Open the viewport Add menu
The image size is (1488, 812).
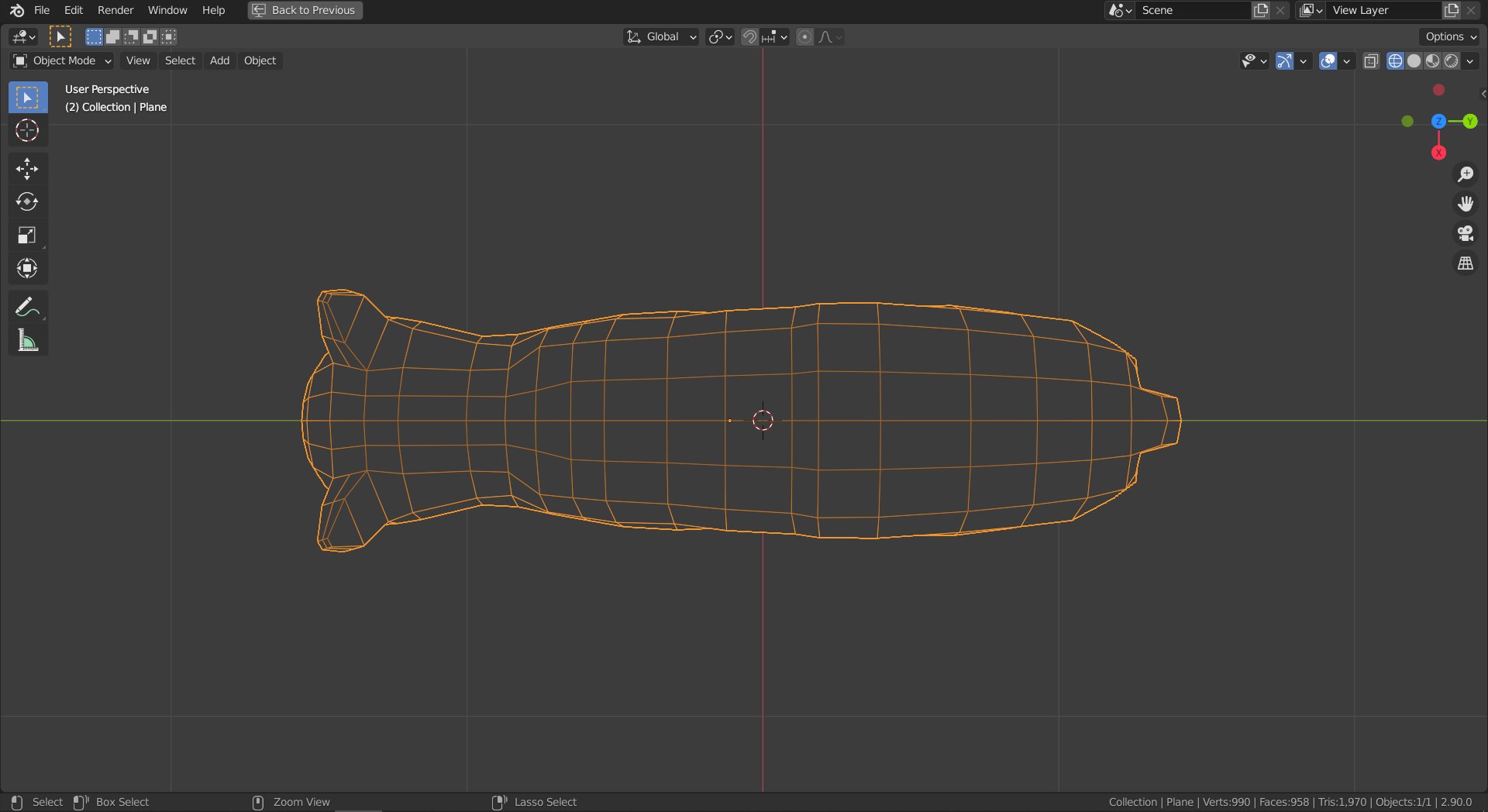point(219,60)
